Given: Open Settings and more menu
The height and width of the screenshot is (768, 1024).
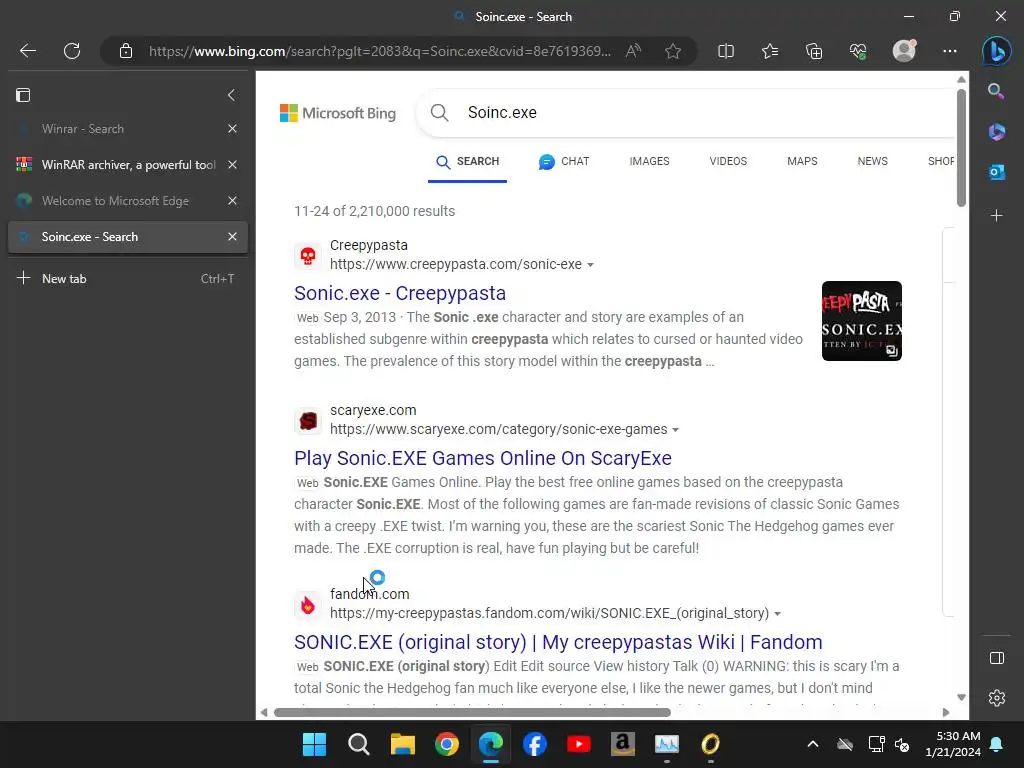Looking at the screenshot, I should tap(950, 51).
